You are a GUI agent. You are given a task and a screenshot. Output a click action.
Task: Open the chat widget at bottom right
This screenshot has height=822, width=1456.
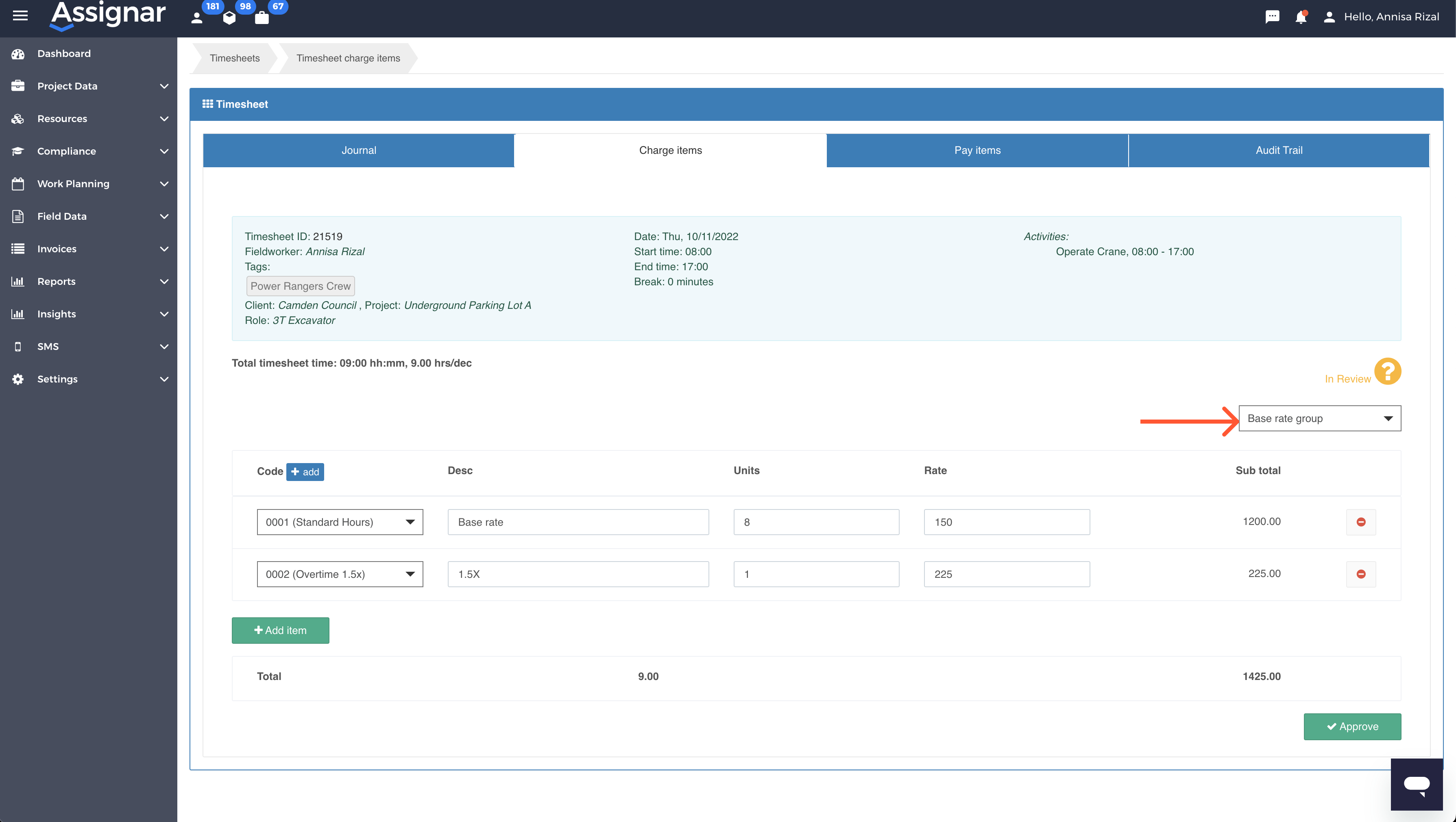[x=1417, y=784]
